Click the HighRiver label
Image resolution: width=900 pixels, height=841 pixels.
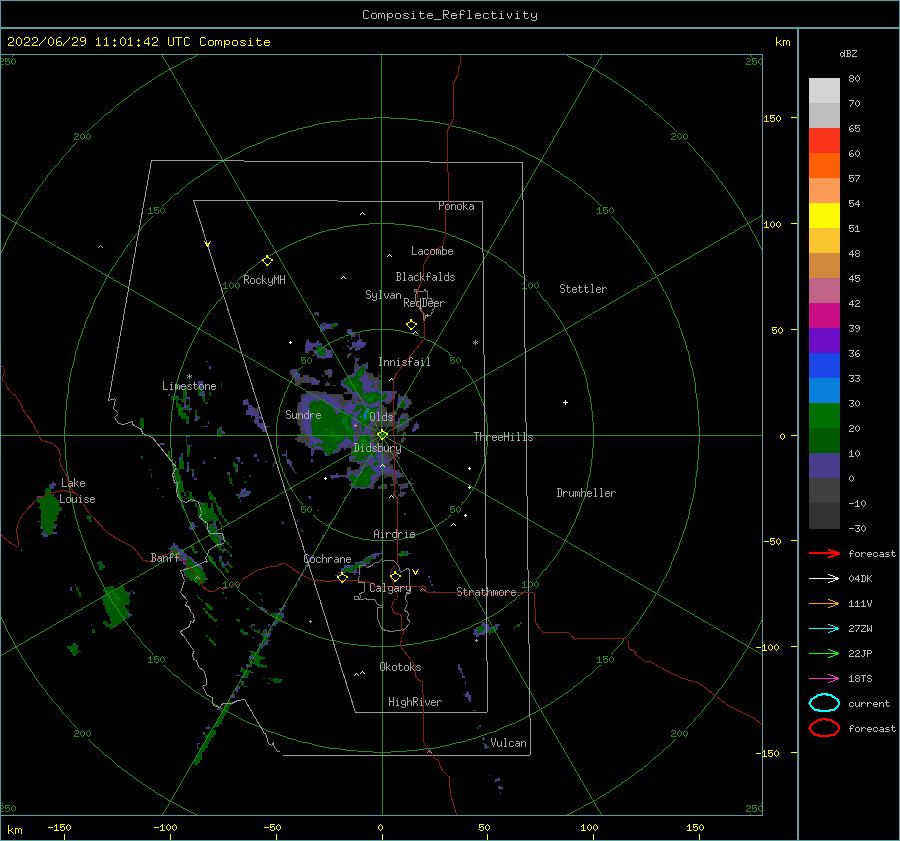point(415,702)
